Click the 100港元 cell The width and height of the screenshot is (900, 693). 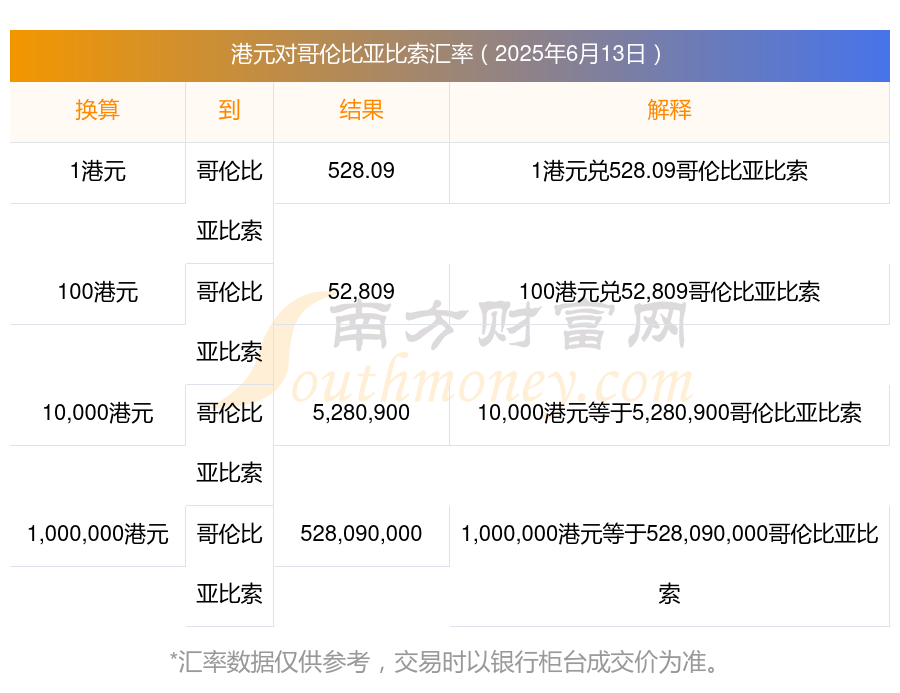coord(98,292)
